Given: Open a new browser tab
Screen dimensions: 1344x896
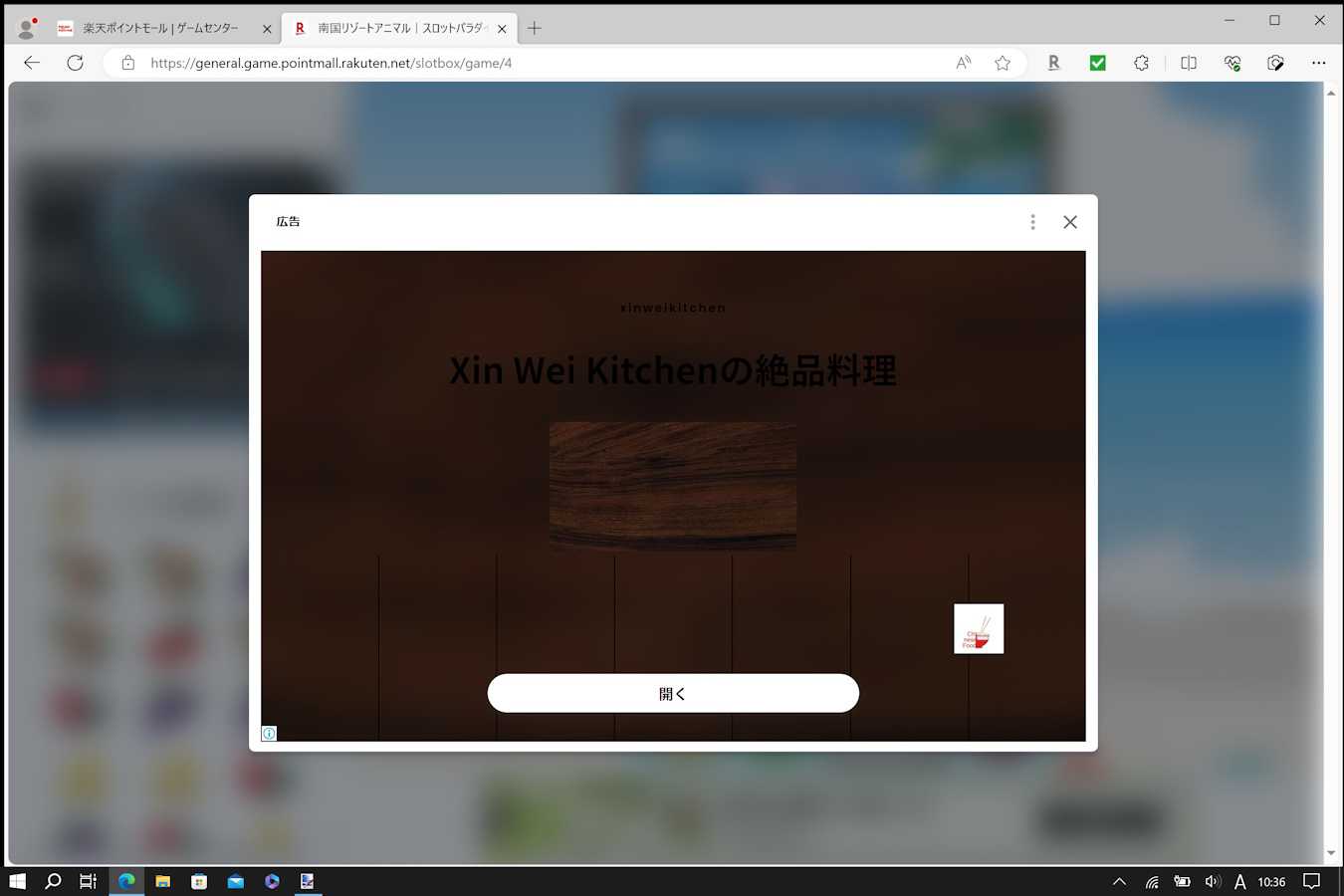Looking at the screenshot, I should click(535, 28).
